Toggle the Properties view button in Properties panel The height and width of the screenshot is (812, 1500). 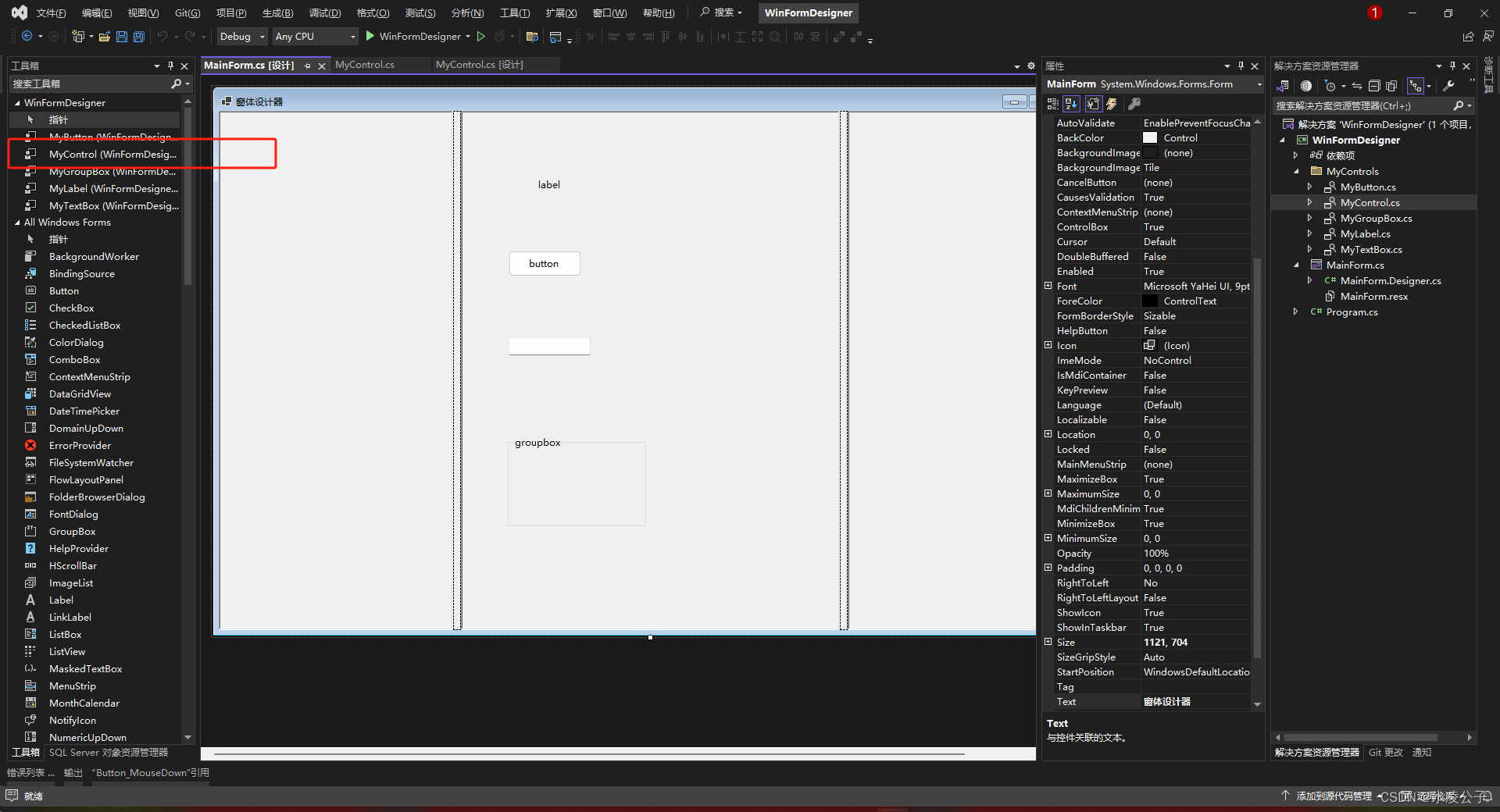1093,104
